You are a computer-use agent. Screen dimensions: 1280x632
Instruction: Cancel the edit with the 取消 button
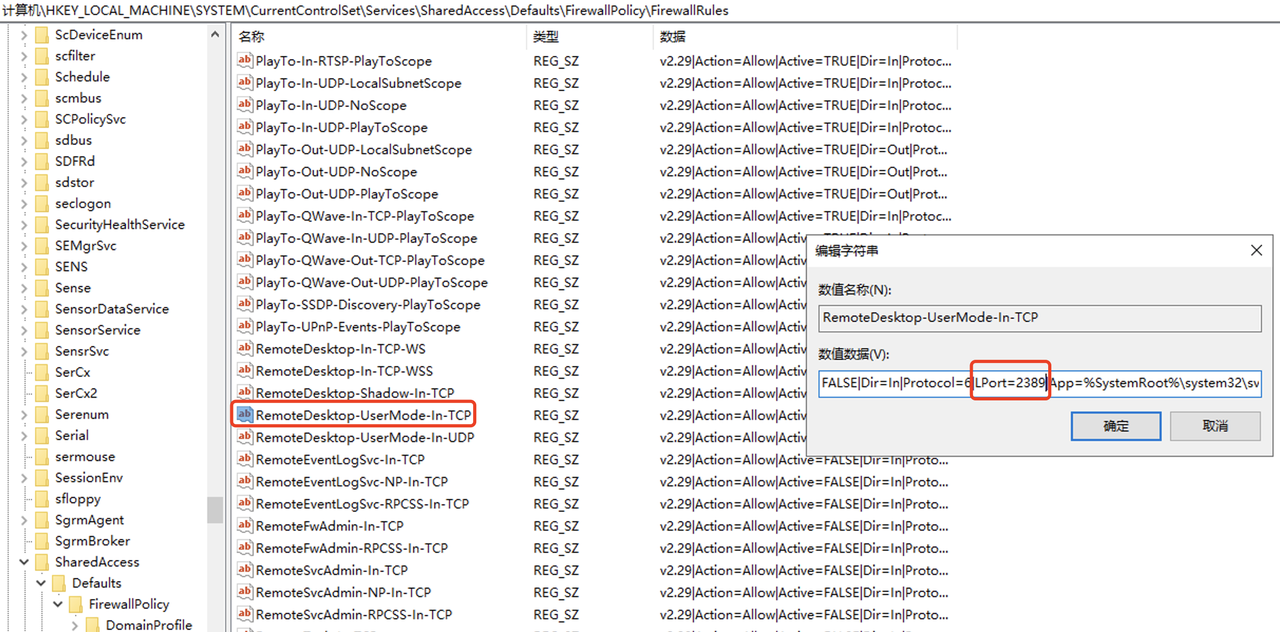click(x=1215, y=425)
